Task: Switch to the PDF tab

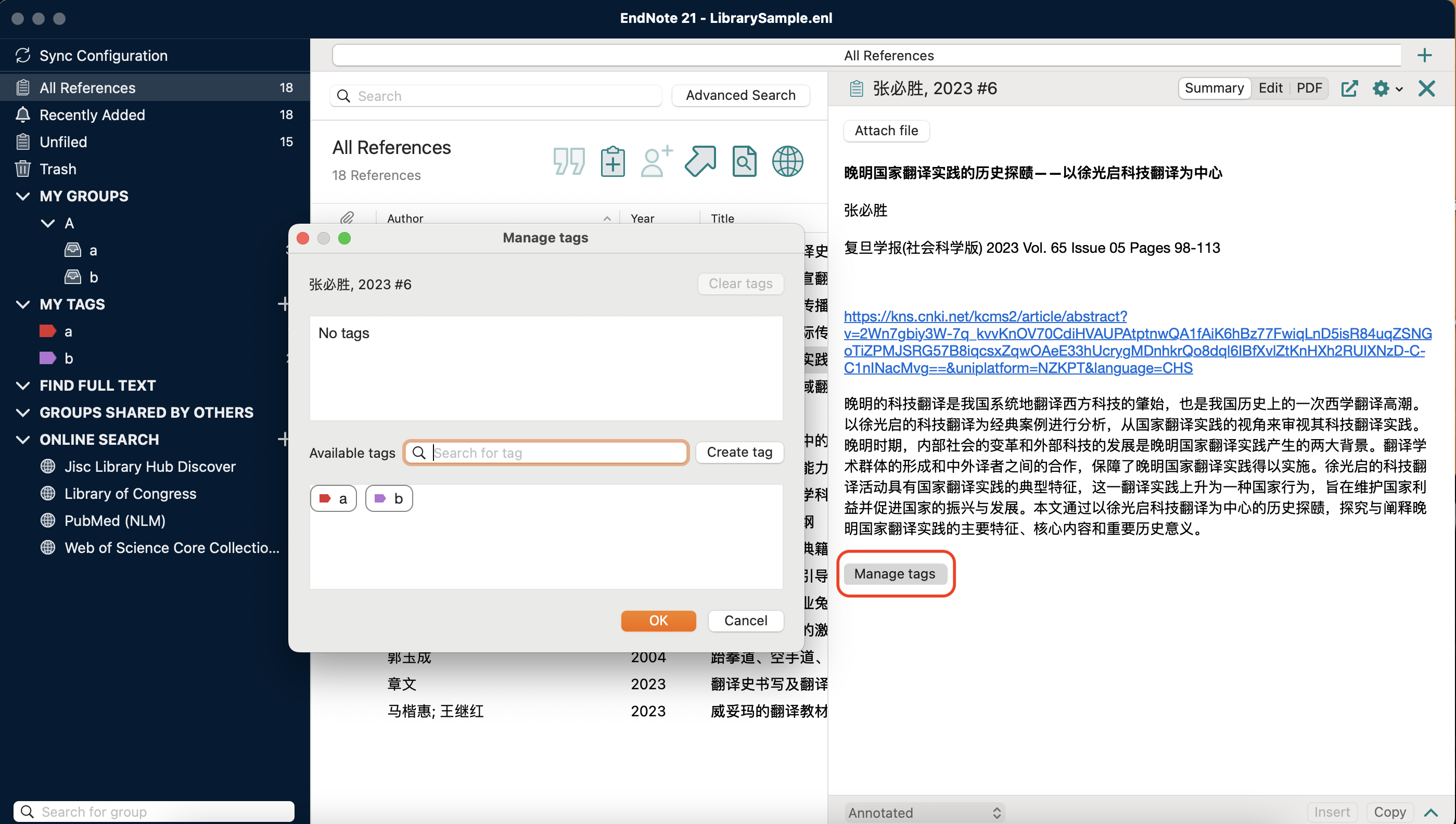Action: coord(1309,88)
